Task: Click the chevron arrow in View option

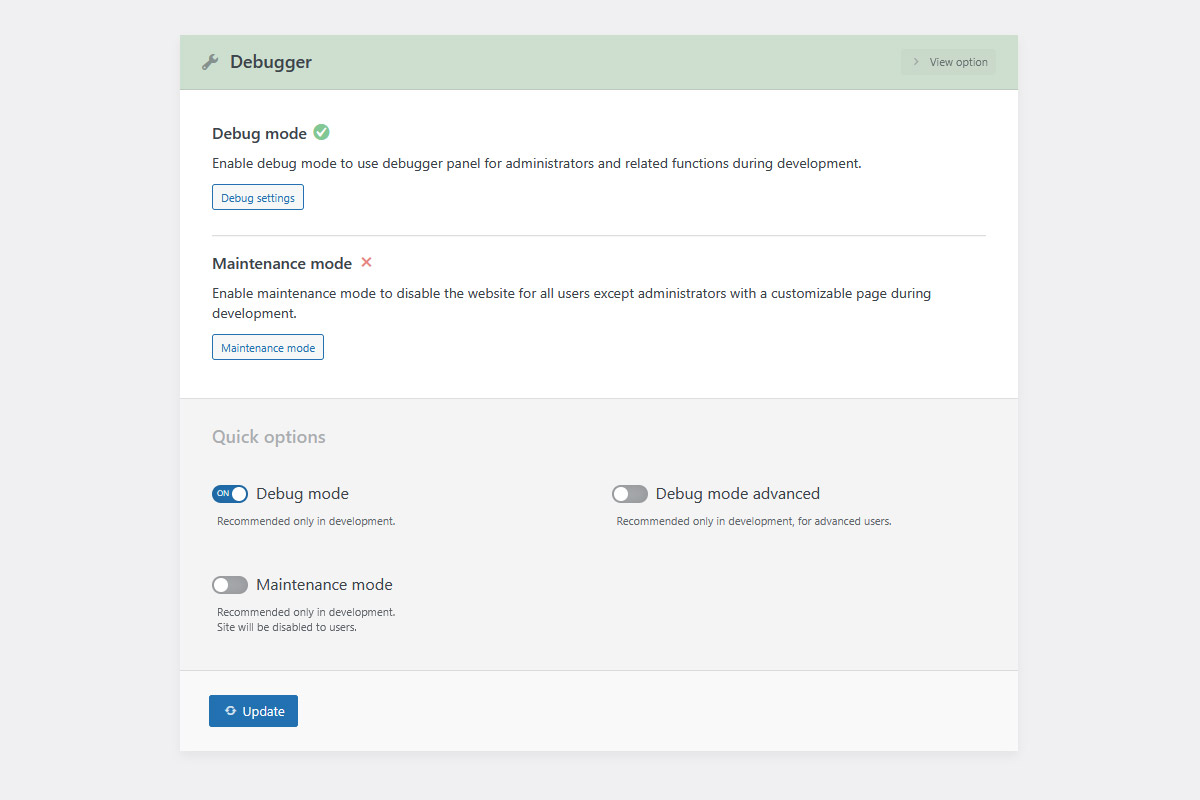Action: click(916, 62)
